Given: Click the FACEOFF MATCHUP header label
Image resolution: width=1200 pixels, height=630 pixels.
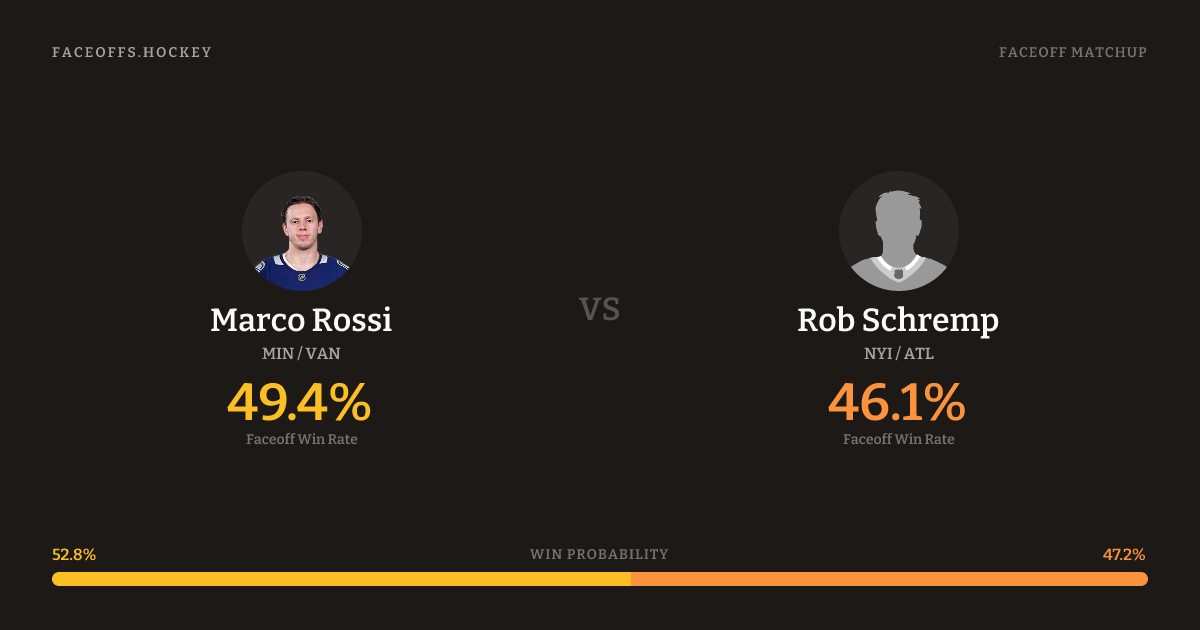Looking at the screenshot, I should coord(1072,52).
